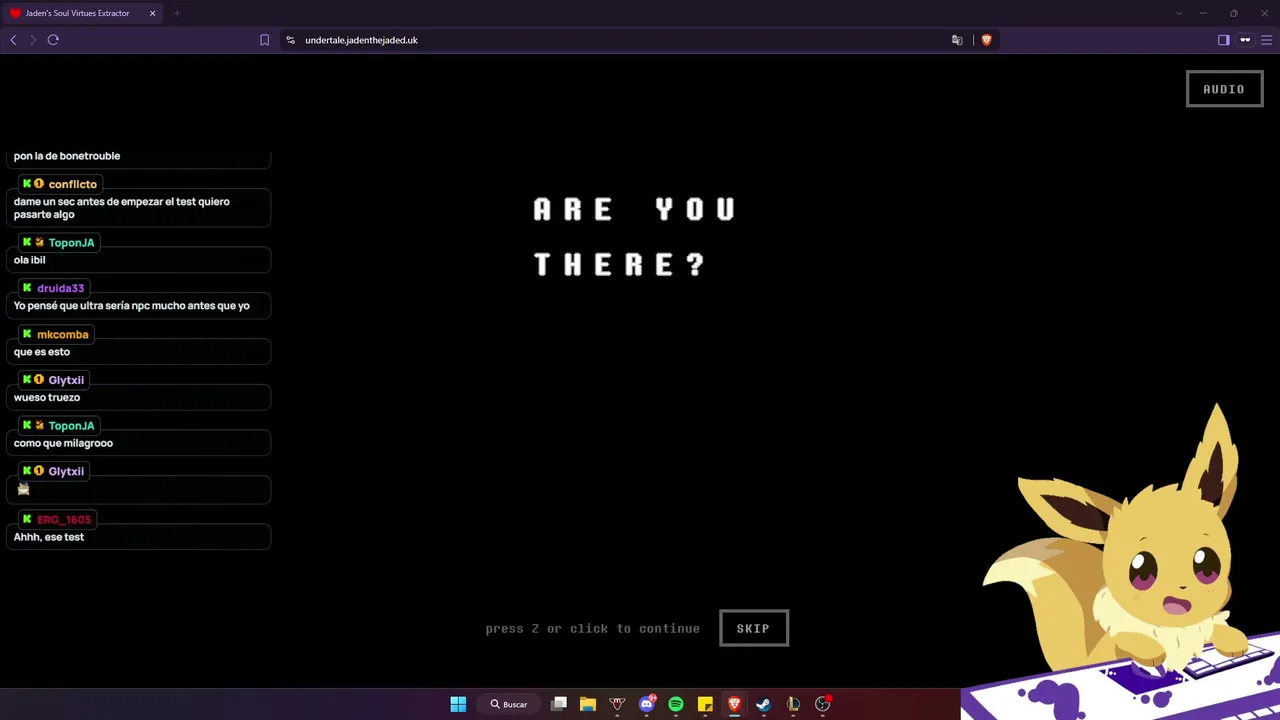Click the 'ARE YOU THERE?' heading text
1280x720 pixels.
click(x=635, y=237)
